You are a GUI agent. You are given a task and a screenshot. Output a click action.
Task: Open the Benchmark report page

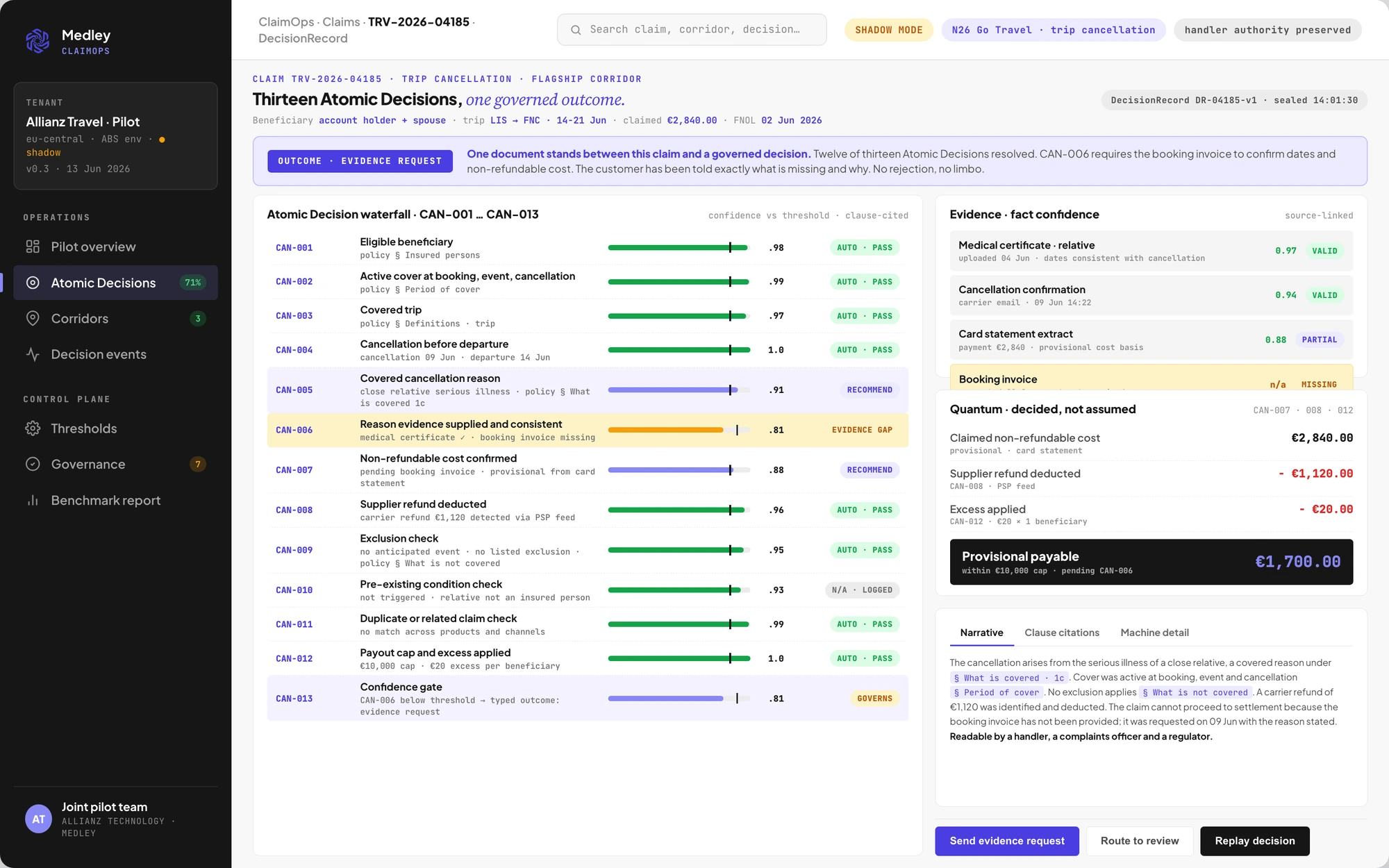tap(115, 500)
